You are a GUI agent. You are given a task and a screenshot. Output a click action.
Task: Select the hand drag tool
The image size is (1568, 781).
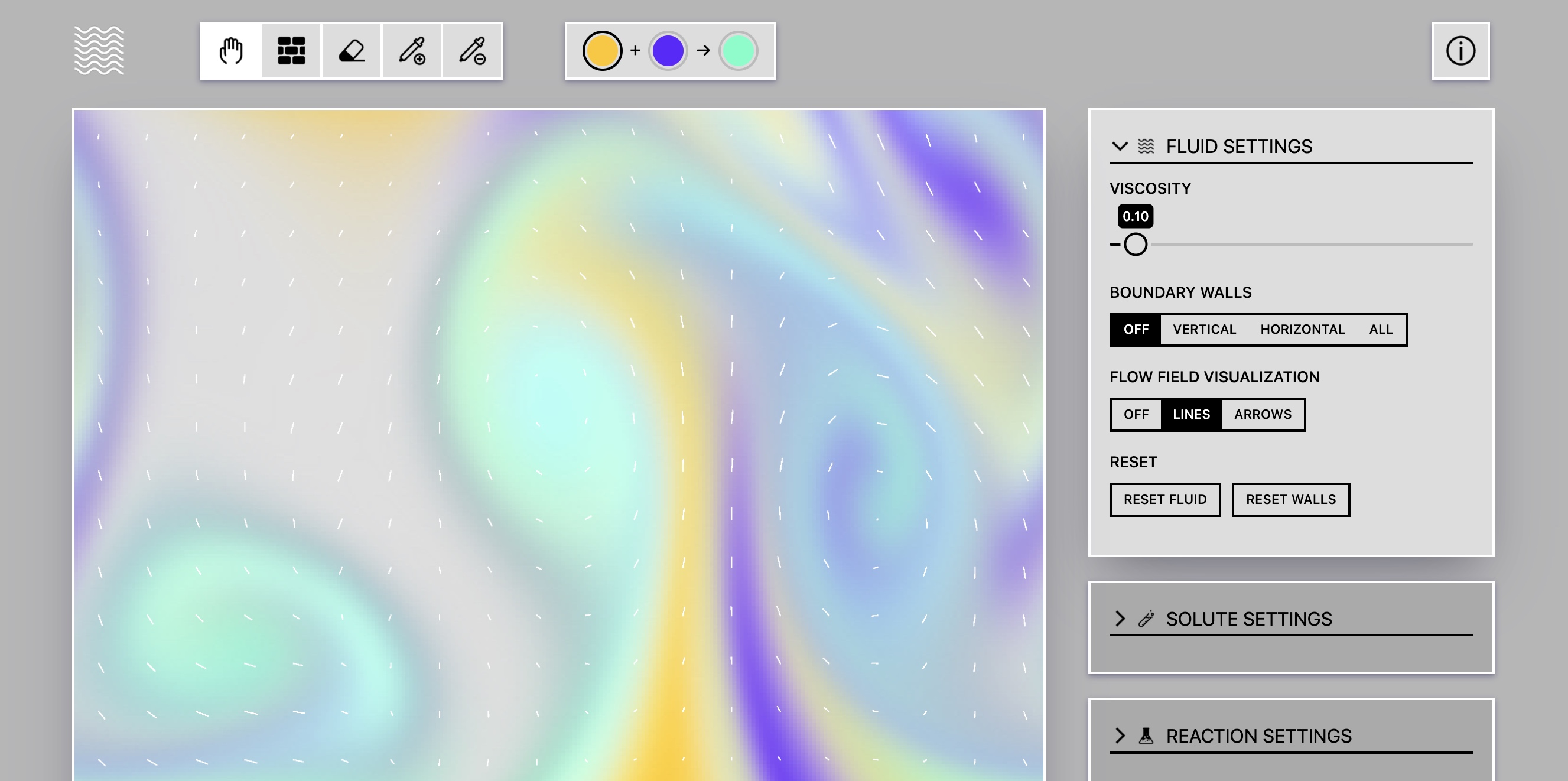coord(230,51)
